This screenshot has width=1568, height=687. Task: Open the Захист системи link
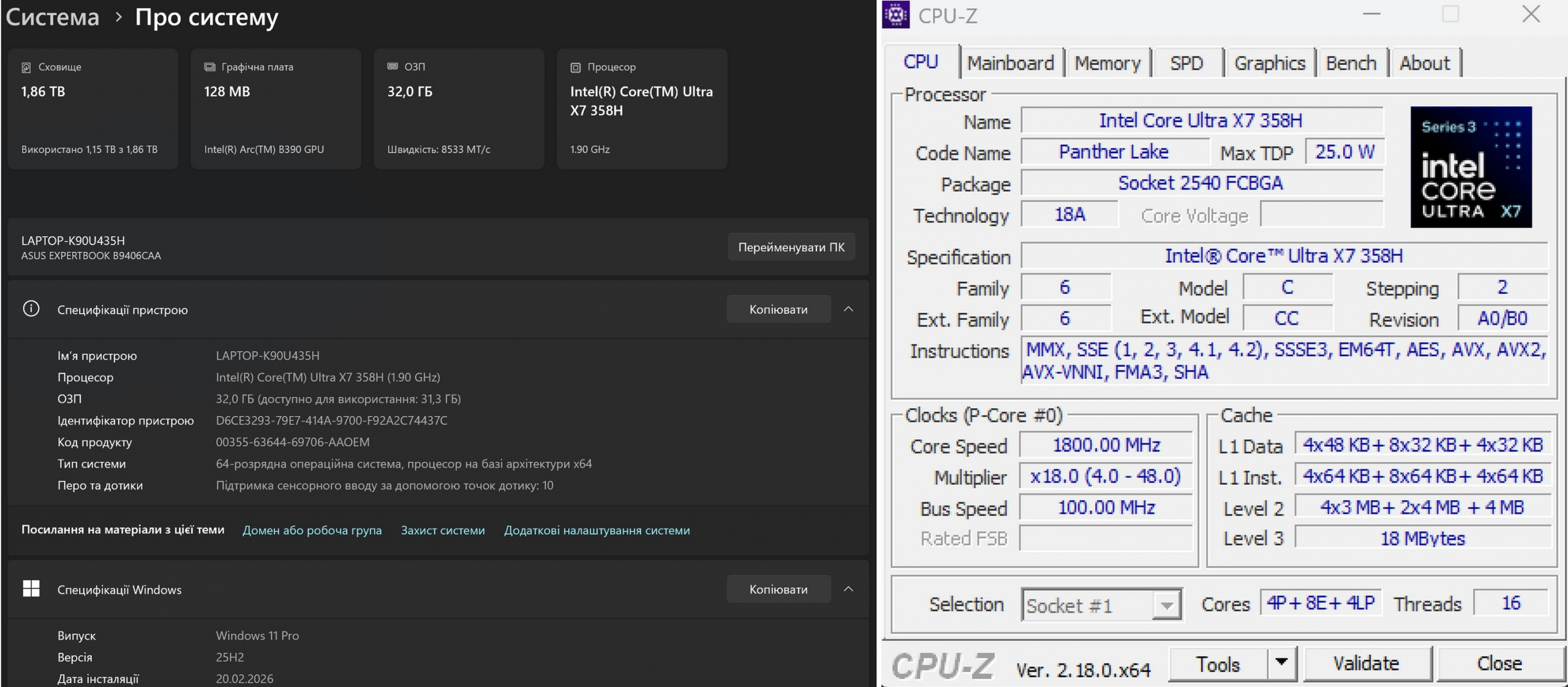(442, 530)
